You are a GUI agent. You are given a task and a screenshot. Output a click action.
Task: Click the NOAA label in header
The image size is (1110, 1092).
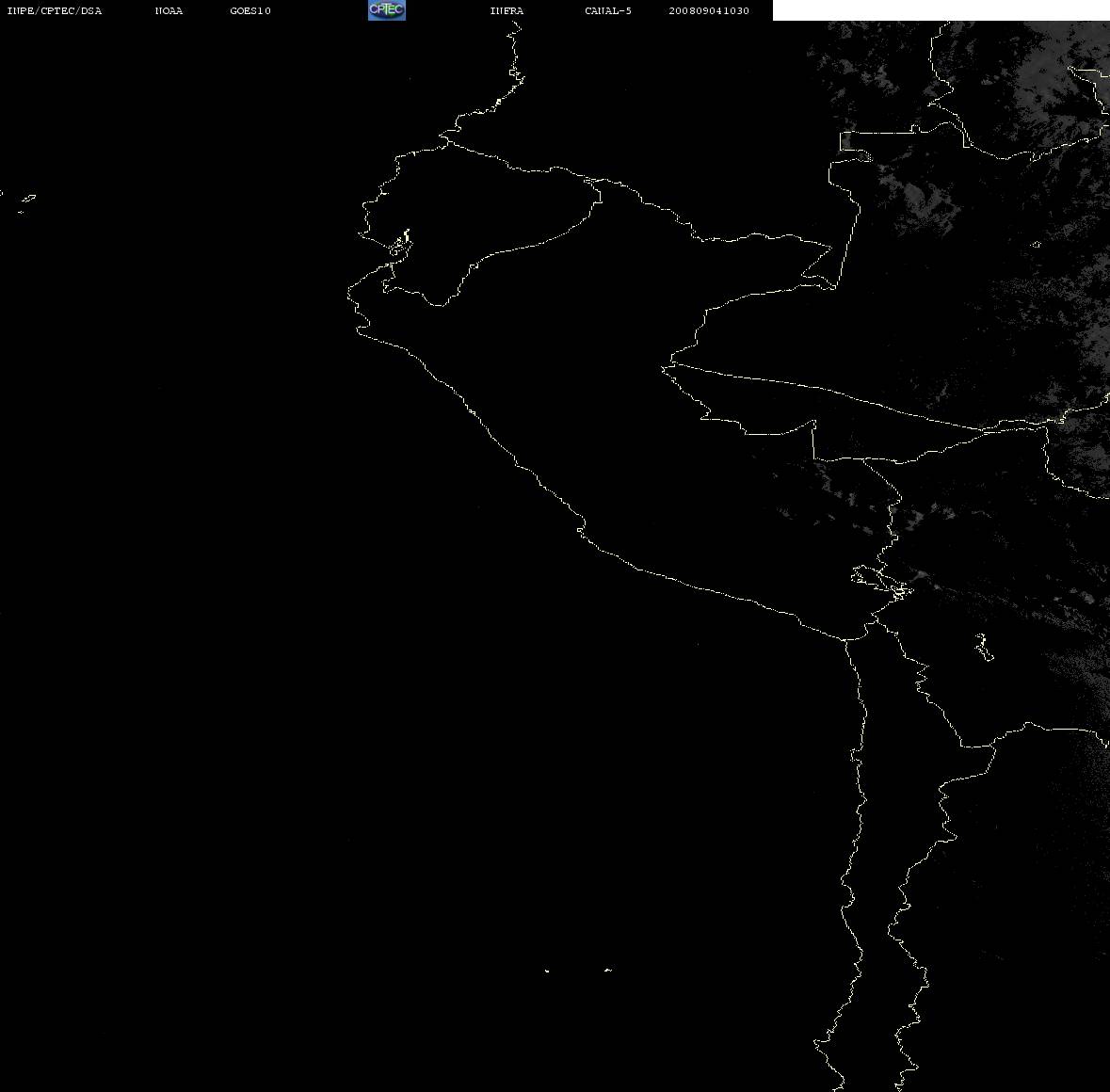pyautogui.click(x=169, y=10)
